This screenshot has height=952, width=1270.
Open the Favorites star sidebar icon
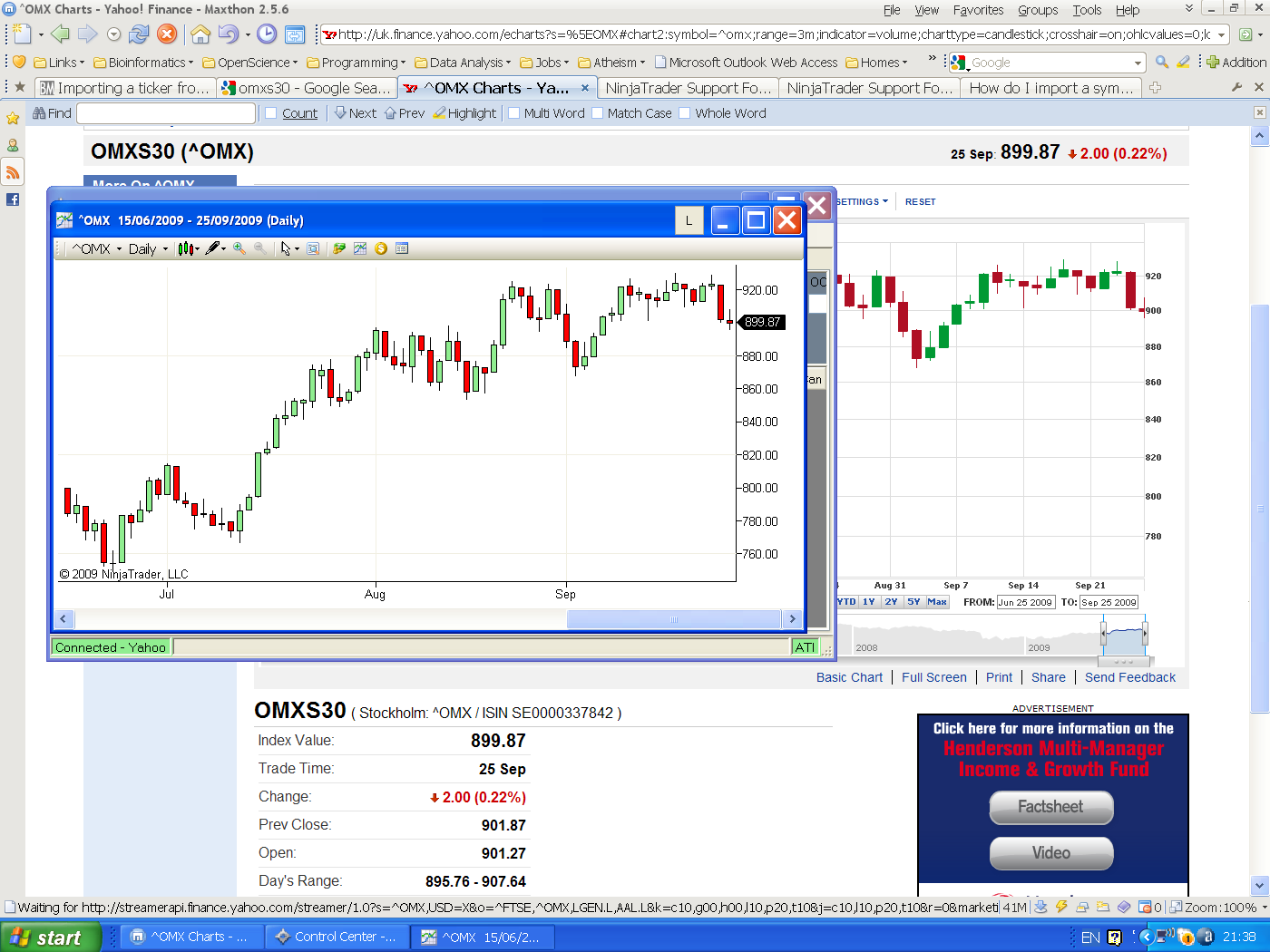point(13,119)
